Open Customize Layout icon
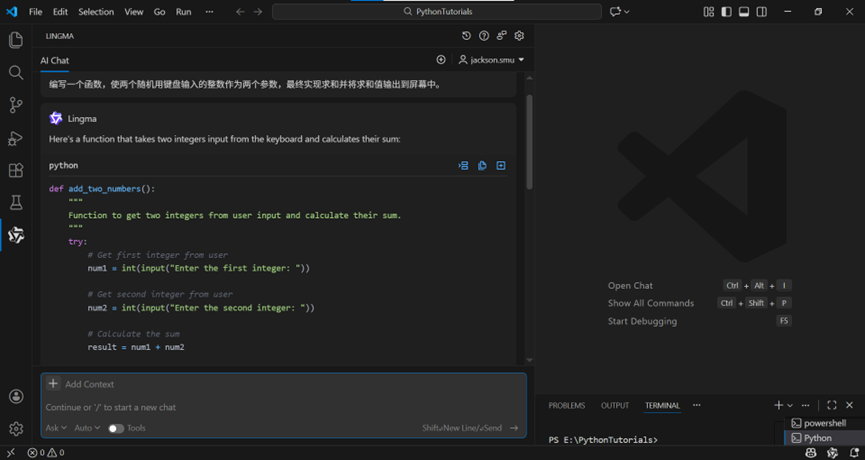Image resolution: width=865 pixels, height=460 pixels. (x=709, y=12)
